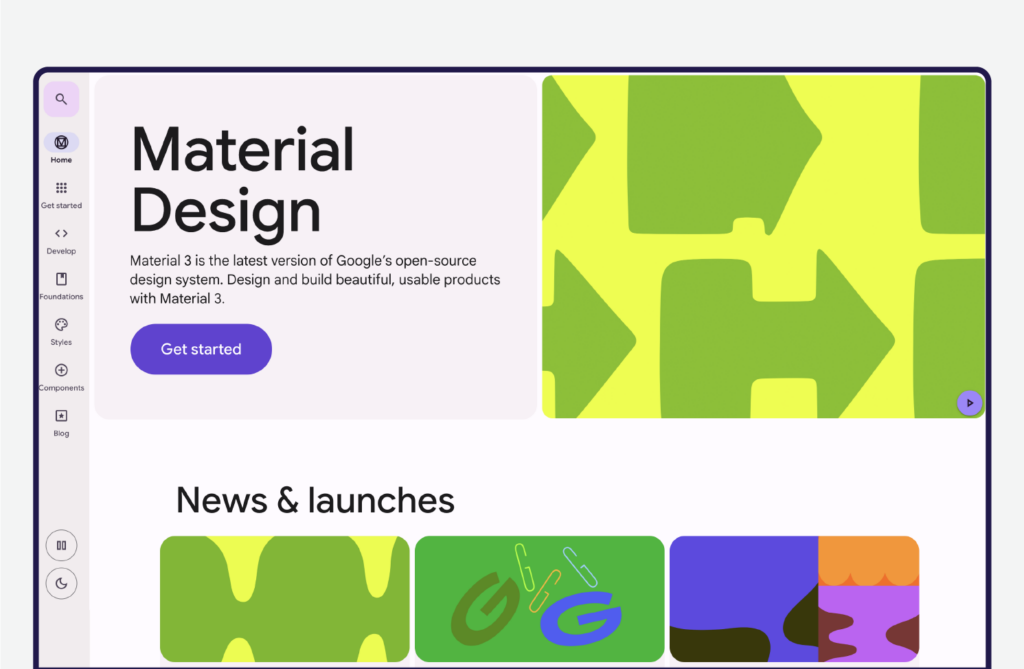Open Foundations via the book icon

[x=61, y=280]
